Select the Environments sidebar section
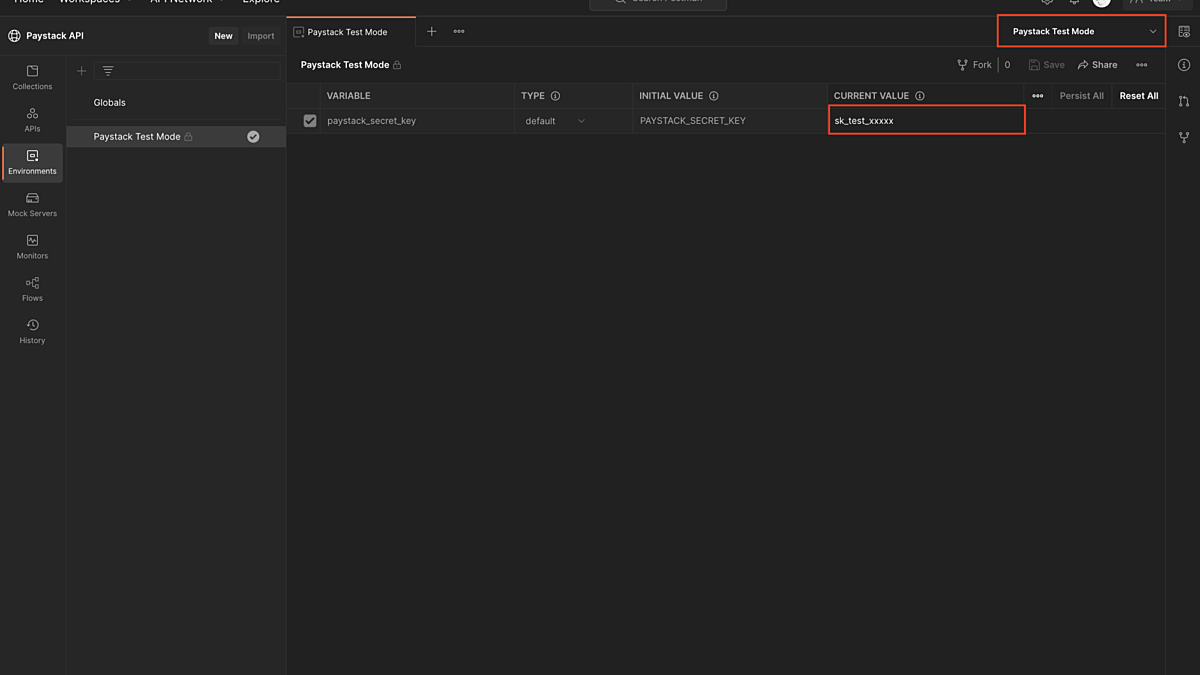This screenshot has width=1200, height=675. [x=32, y=163]
